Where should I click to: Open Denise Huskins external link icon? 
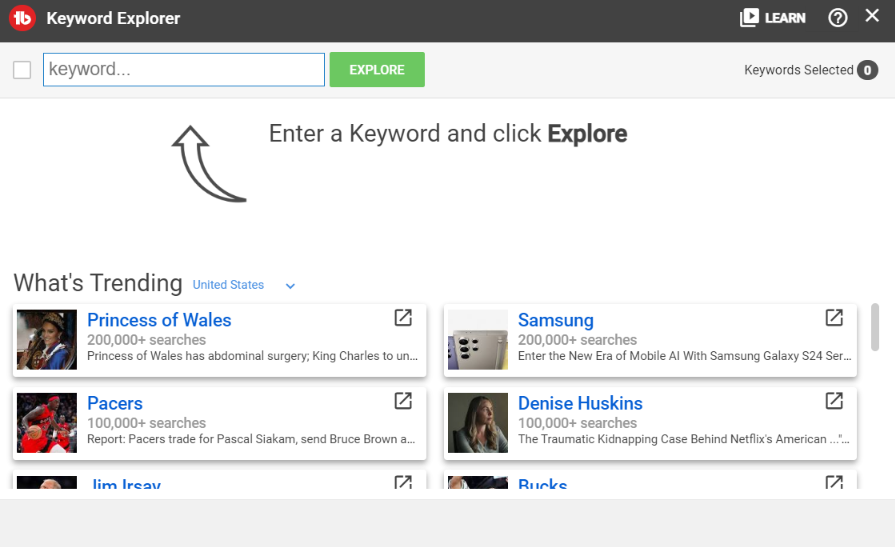coord(834,401)
